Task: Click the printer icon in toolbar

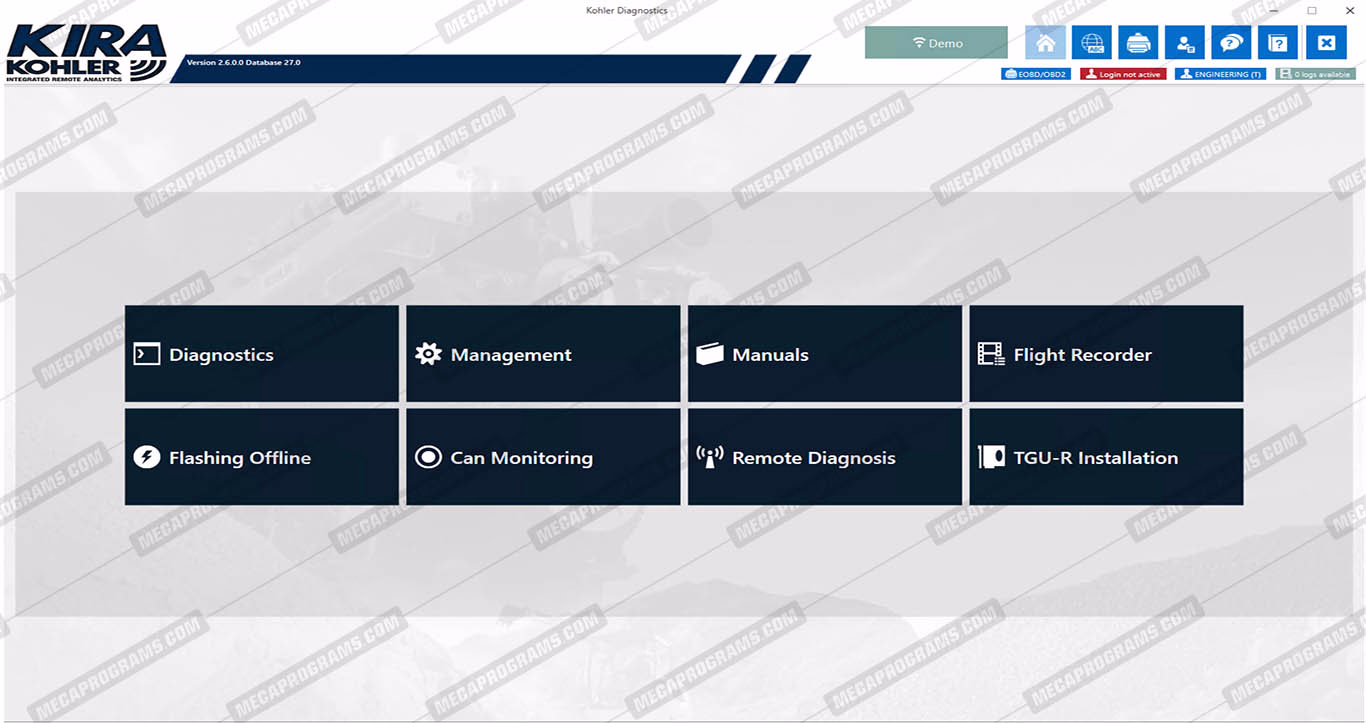Action: pyautogui.click(x=1138, y=43)
